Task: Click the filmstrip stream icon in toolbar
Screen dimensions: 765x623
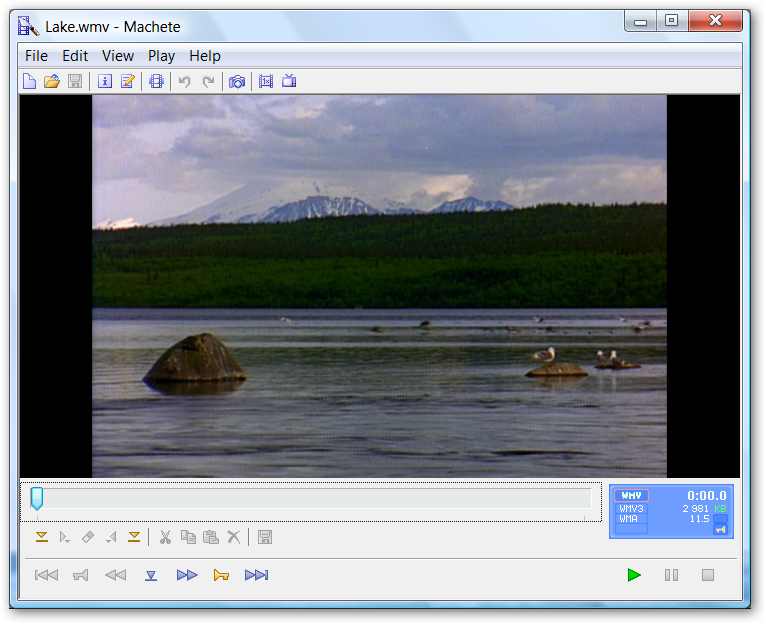Action: point(156,81)
